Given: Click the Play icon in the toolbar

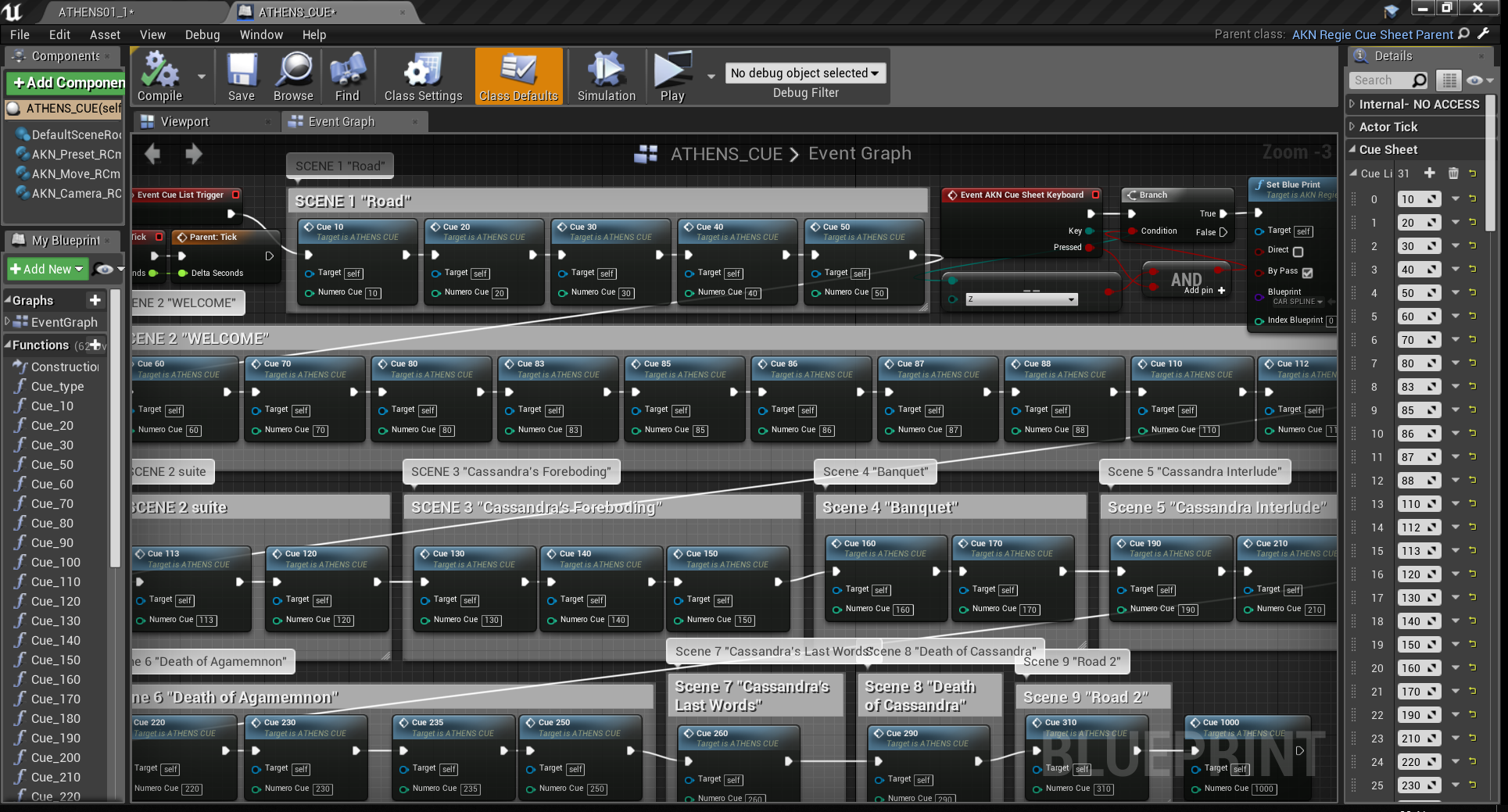Looking at the screenshot, I should click(672, 77).
